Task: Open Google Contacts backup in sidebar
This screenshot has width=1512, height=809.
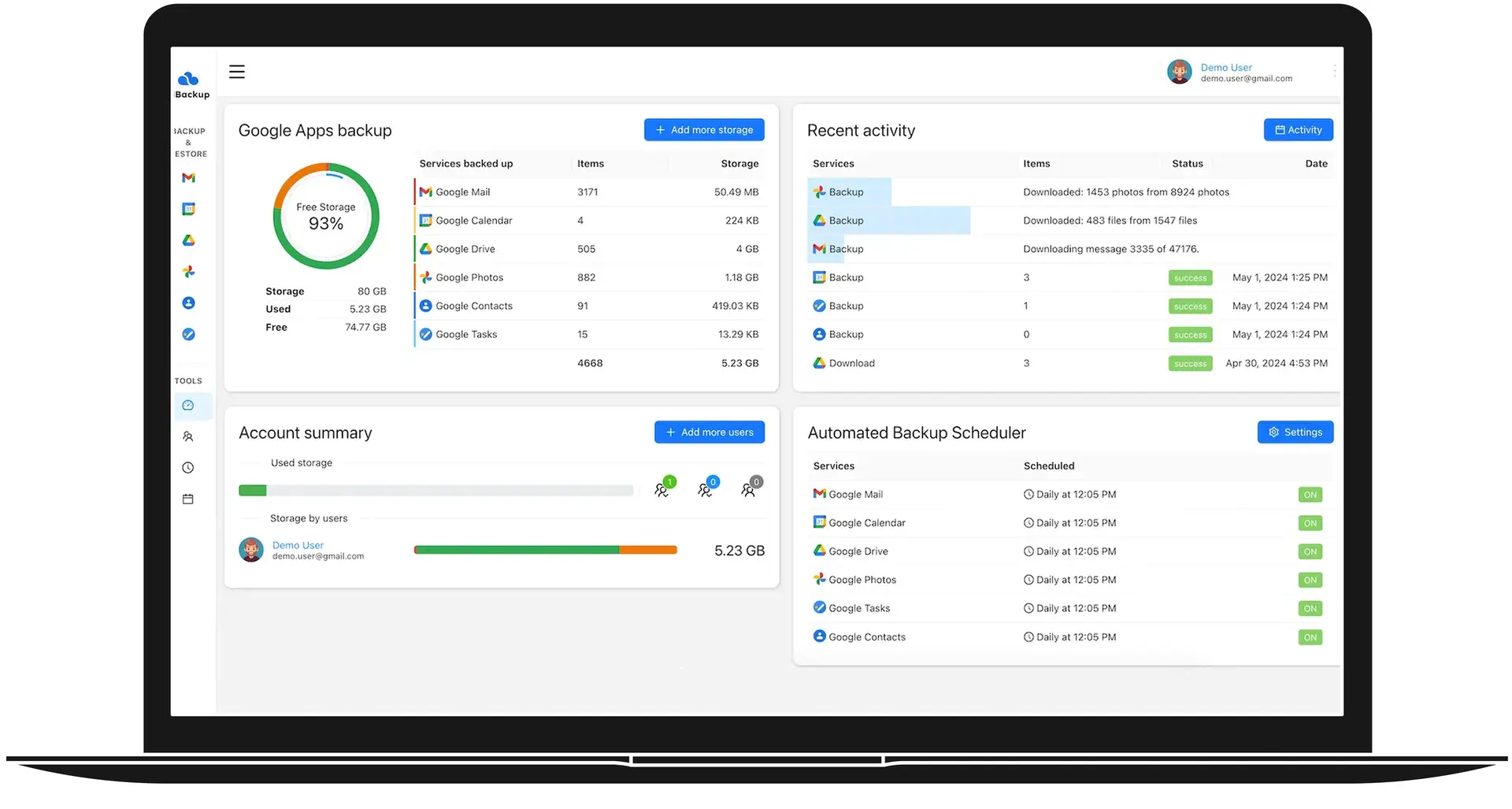Action: tap(188, 302)
